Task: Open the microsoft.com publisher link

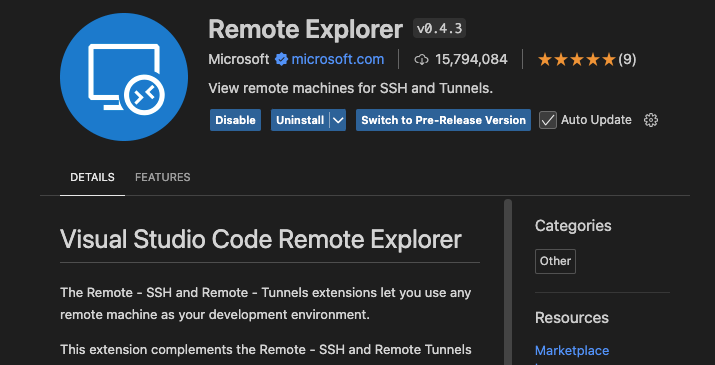Action: 337,59
